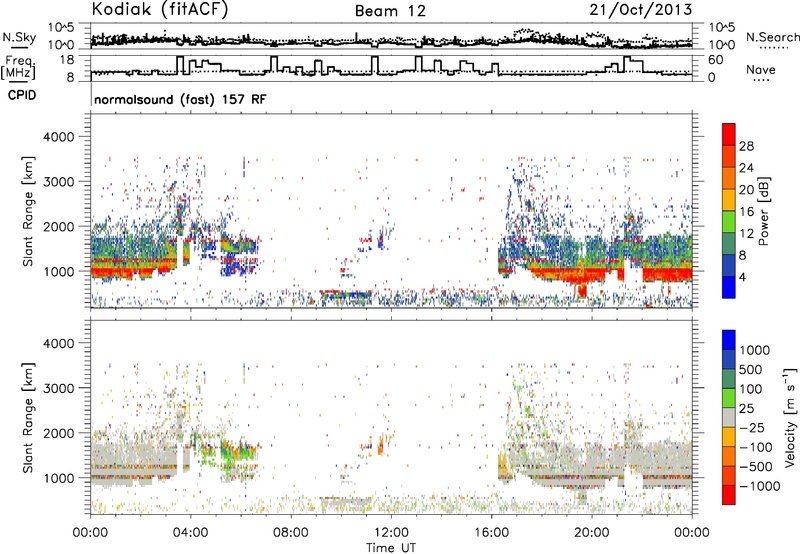Viewport: 800px width, 554px height.
Task: Click the "20" power colorbar label
Action: (x=746, y=190)
